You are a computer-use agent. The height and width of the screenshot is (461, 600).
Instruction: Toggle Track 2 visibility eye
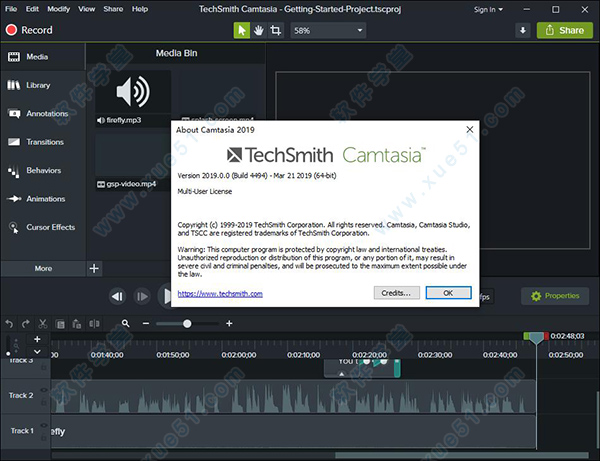coord(44,390)
